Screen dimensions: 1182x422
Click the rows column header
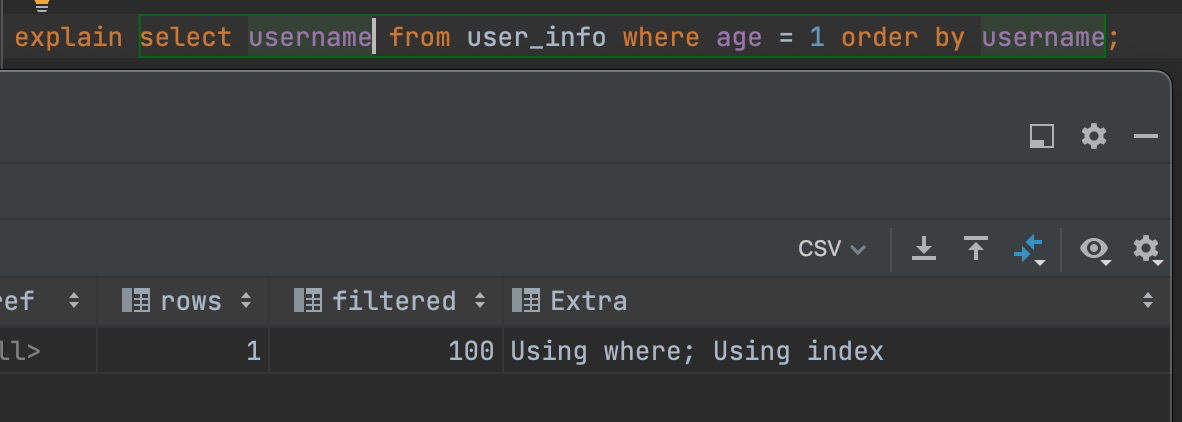tap(190, 300)
